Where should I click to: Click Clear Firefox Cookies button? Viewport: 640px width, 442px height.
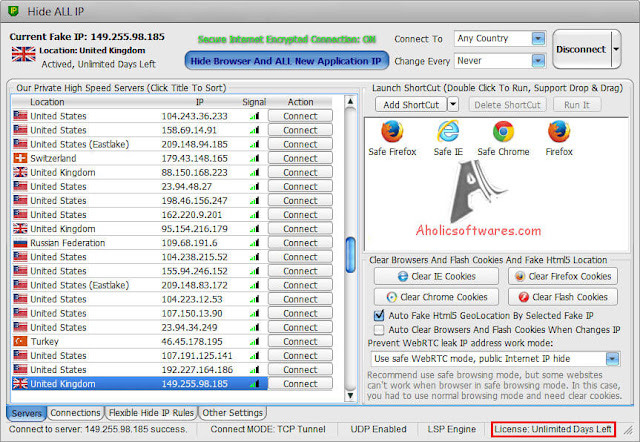(x=563, y=276)
